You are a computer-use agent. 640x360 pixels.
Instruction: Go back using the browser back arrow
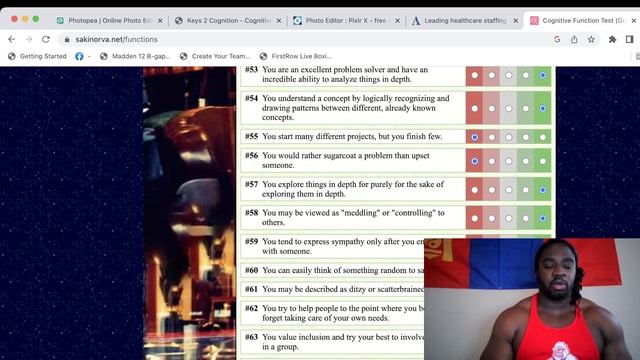click(x=11, y=39)
